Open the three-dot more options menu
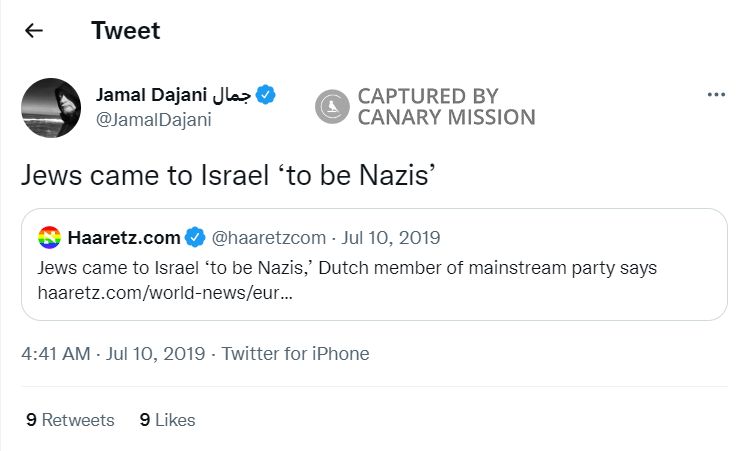 715,95
